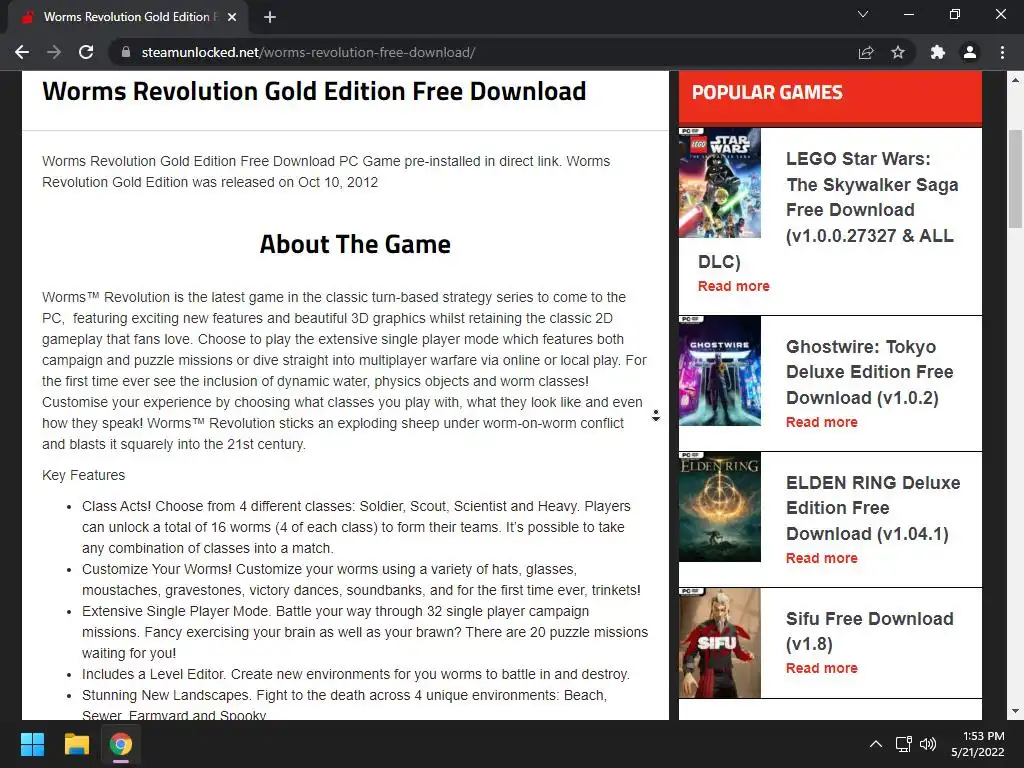Open the clock and date
The width and height of the screenshot is (1024, 768).
pos(978,744)
